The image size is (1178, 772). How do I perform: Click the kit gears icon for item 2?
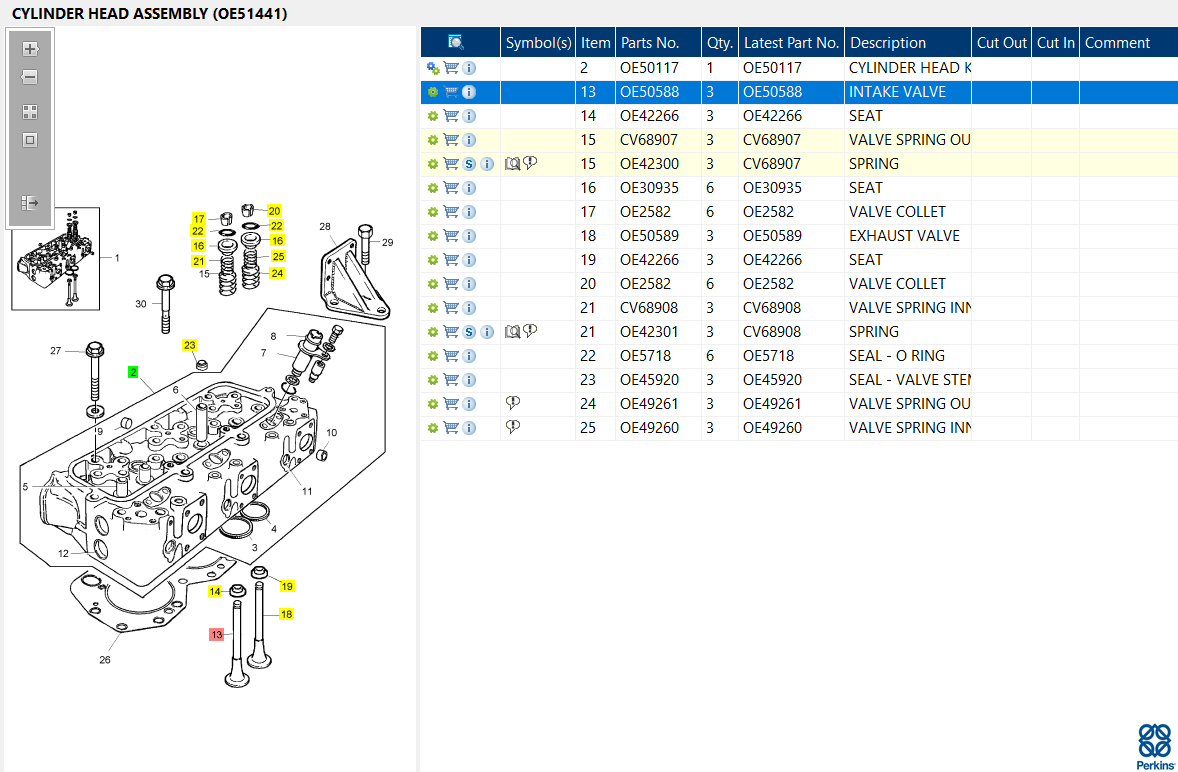pyautogui.click(x=433, y=68)
